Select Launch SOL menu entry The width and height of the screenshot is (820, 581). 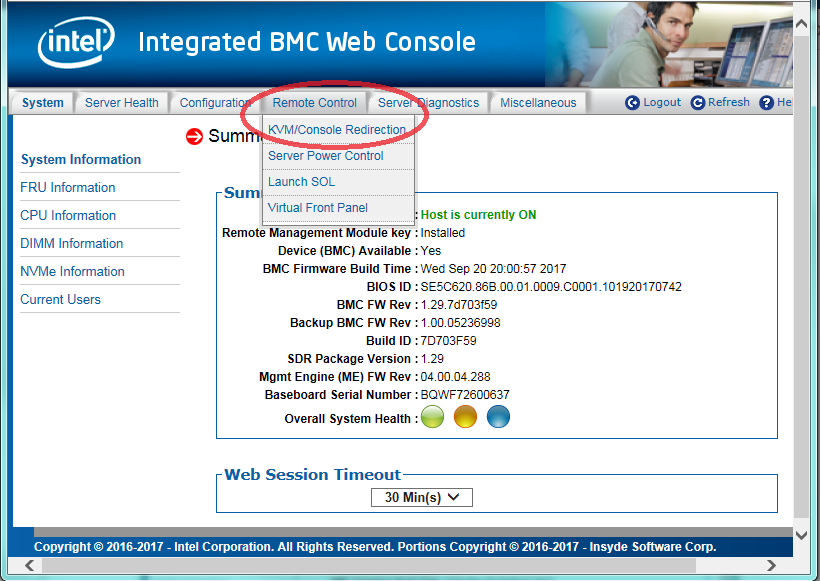pos(301,182)
